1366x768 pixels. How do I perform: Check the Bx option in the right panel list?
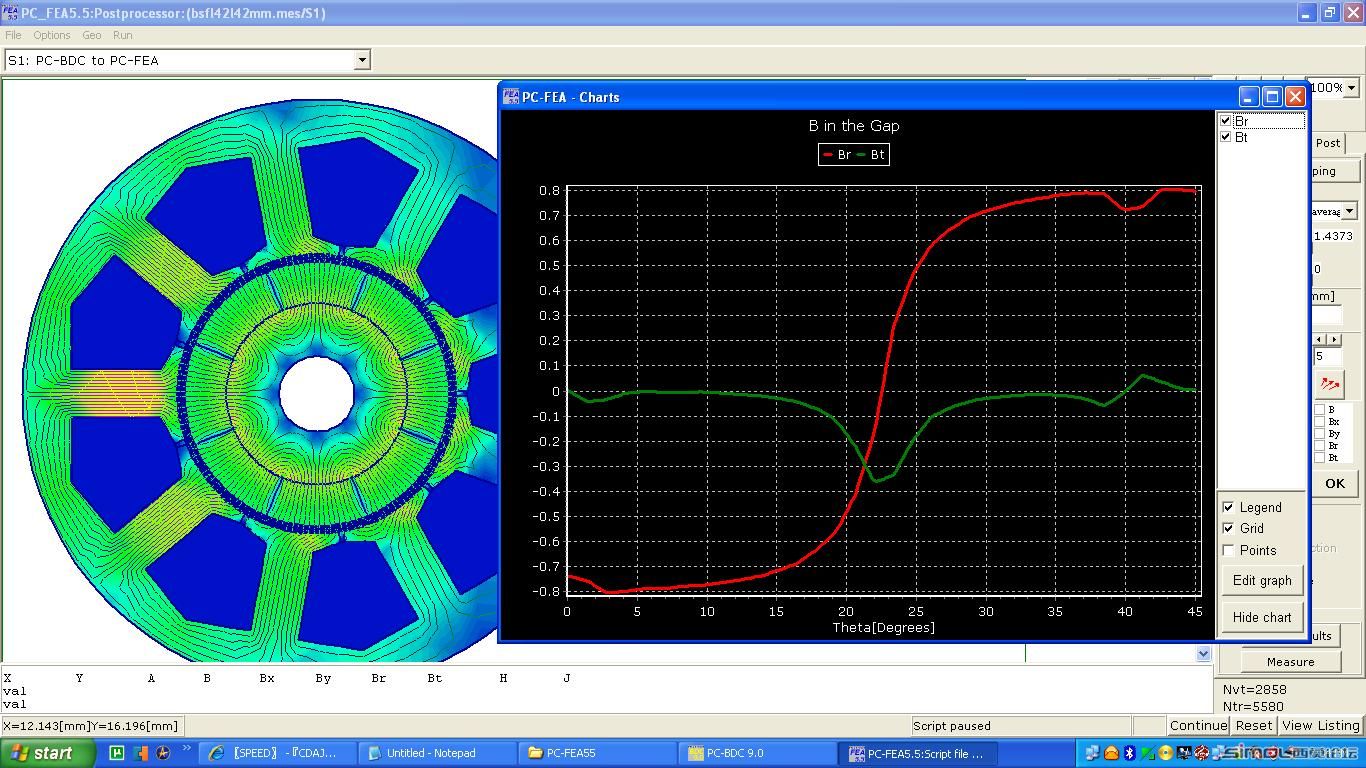[1319, 422]
